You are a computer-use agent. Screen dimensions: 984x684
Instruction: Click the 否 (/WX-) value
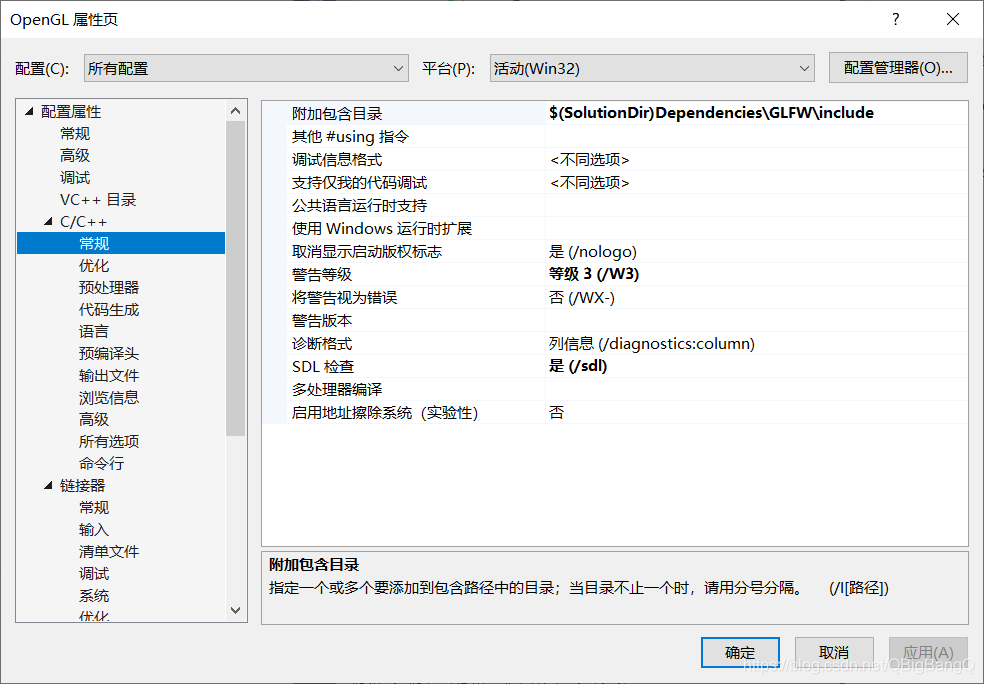point(582,297)
